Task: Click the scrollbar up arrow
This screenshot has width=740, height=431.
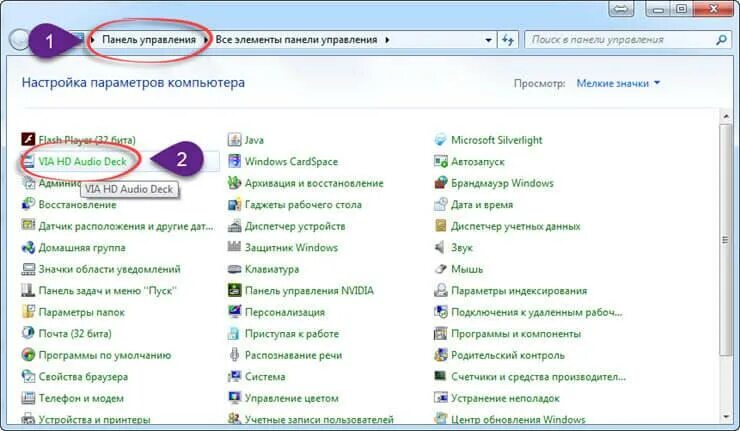Action: (725, 116)
